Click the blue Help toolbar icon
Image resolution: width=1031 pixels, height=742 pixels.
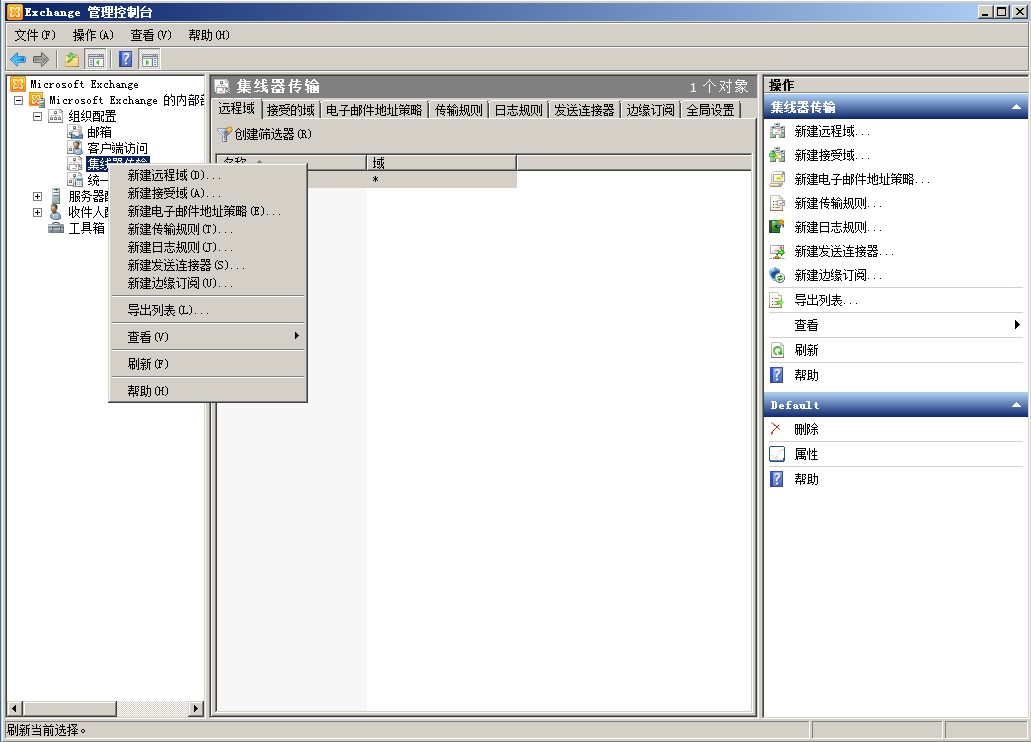point(126,60)
